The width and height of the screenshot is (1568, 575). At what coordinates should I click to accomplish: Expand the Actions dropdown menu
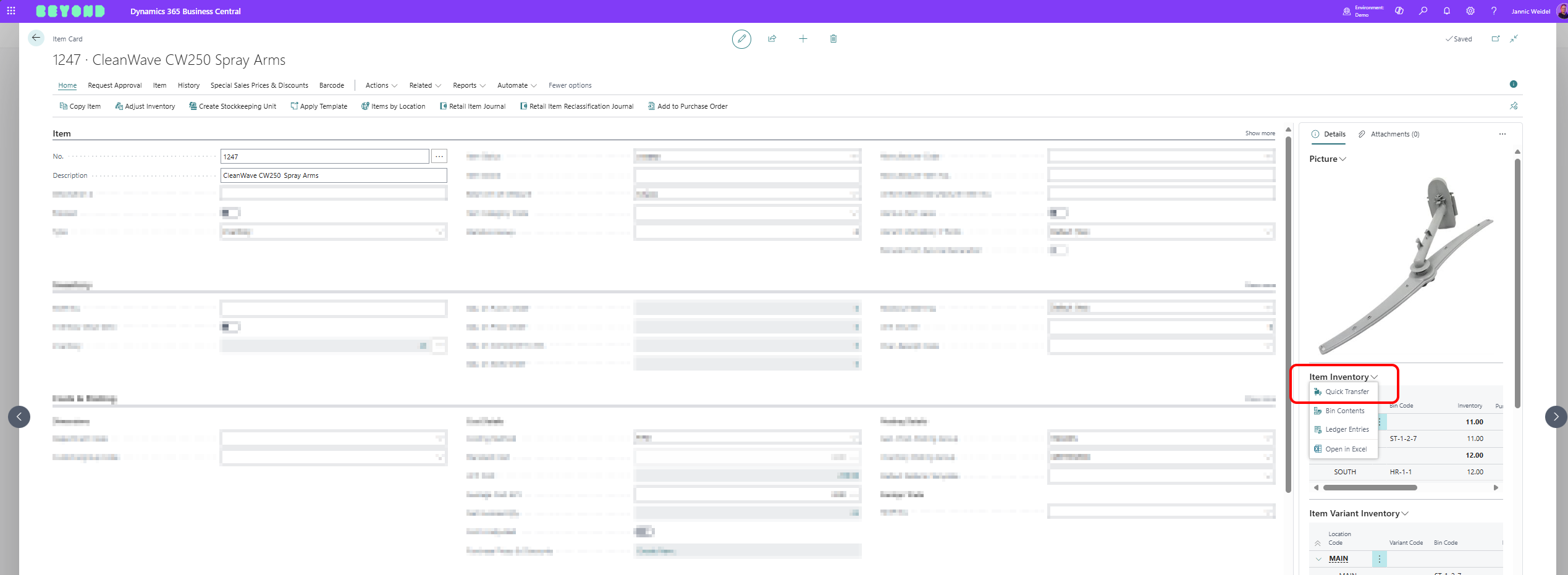[381, 85]
